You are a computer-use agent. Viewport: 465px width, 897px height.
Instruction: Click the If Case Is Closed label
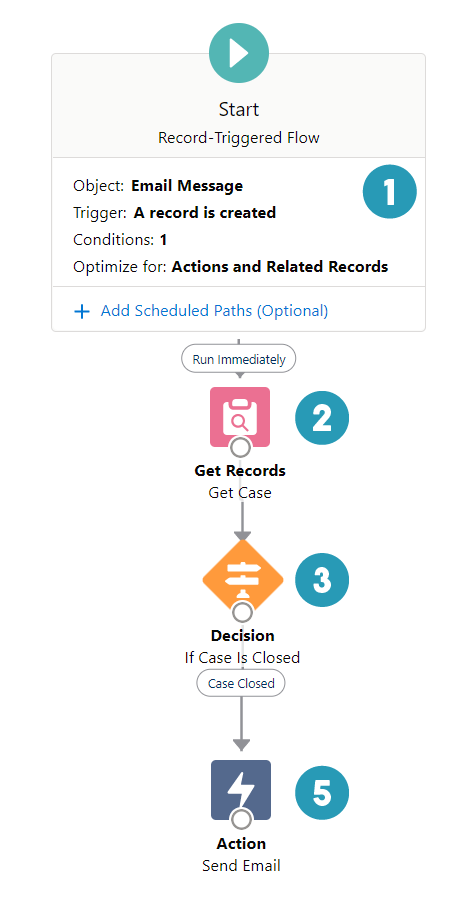(242, 657)
